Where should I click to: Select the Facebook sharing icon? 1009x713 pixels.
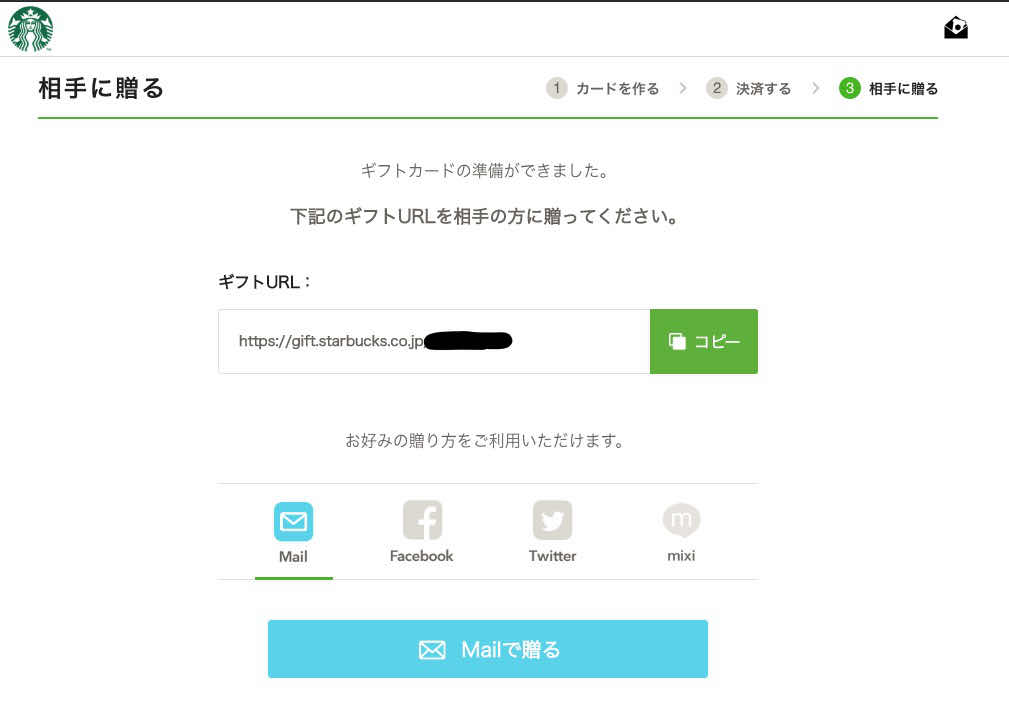pyautogui.click(x=421, y=521)
